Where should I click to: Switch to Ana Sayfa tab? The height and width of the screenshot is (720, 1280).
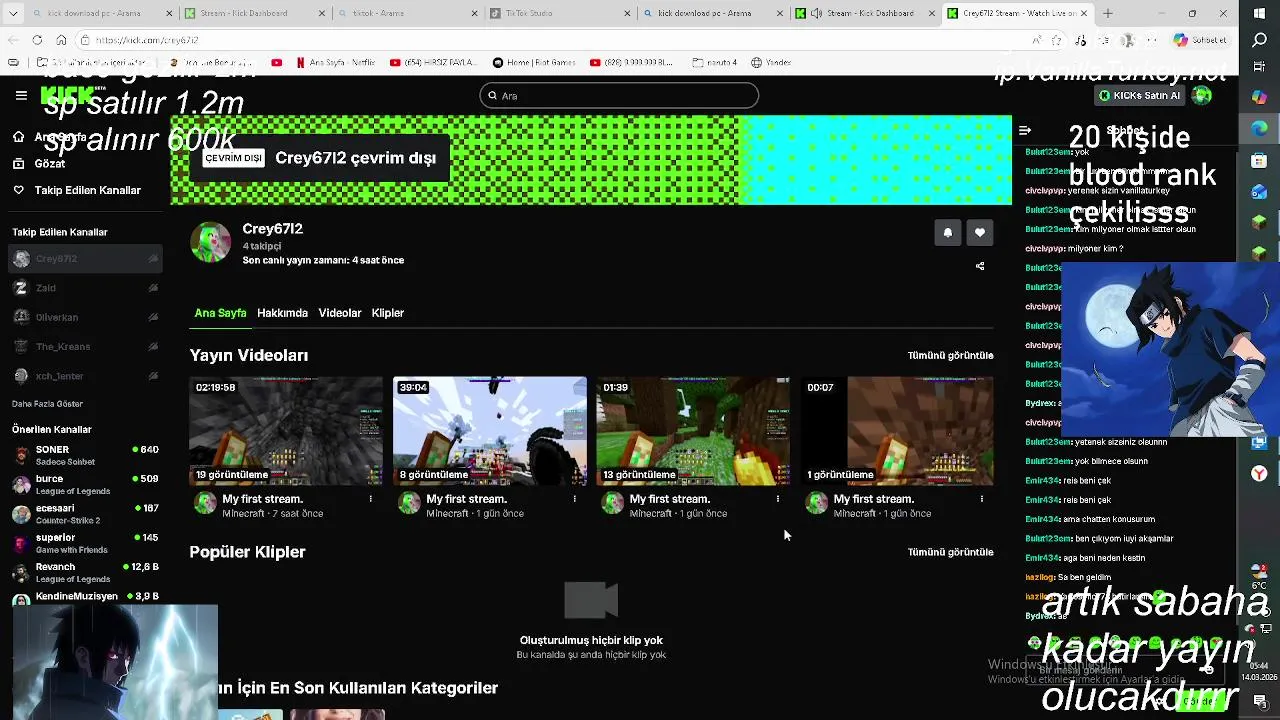[220, 313]
